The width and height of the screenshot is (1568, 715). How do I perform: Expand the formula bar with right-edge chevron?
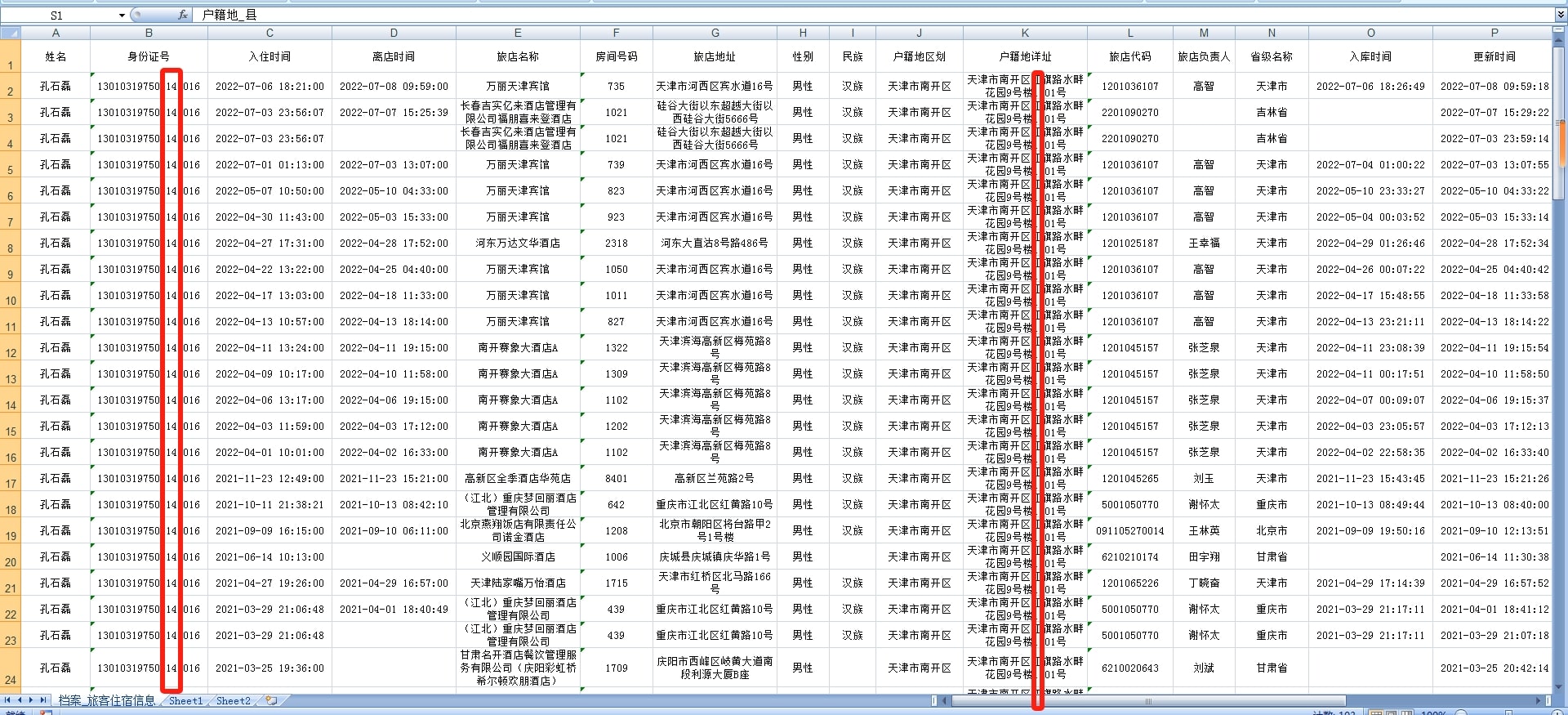click(x=1560, y=15)
